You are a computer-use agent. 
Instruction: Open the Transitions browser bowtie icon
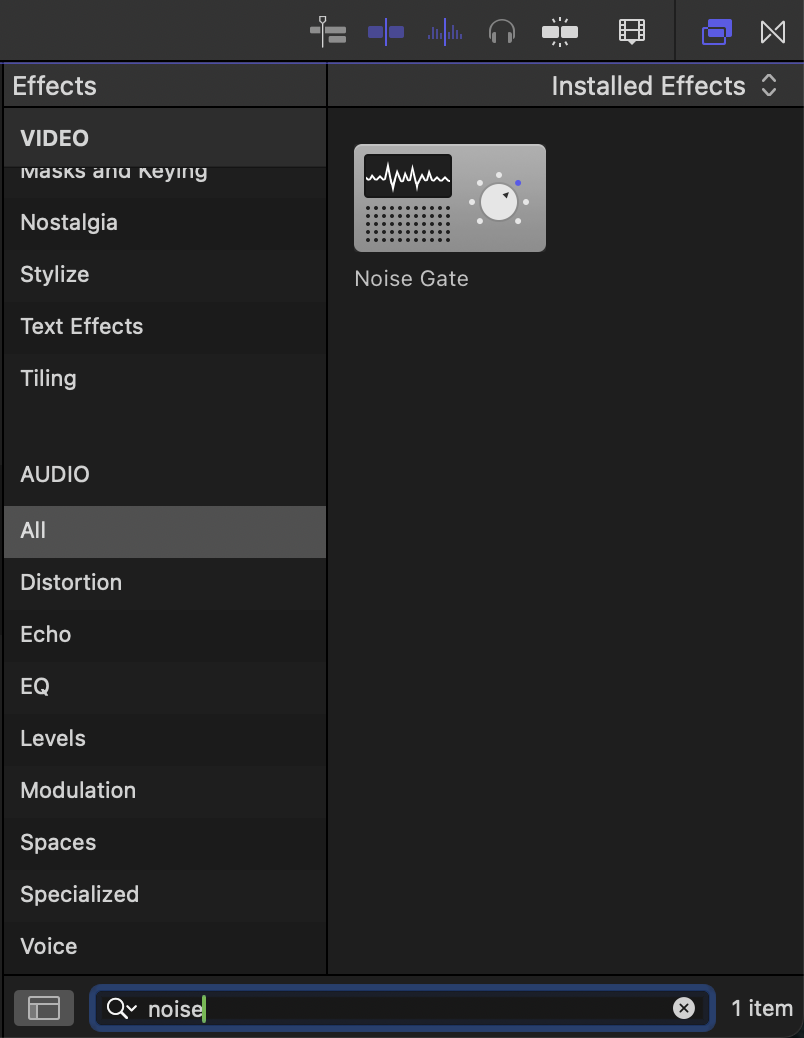(x=772, y=31)
